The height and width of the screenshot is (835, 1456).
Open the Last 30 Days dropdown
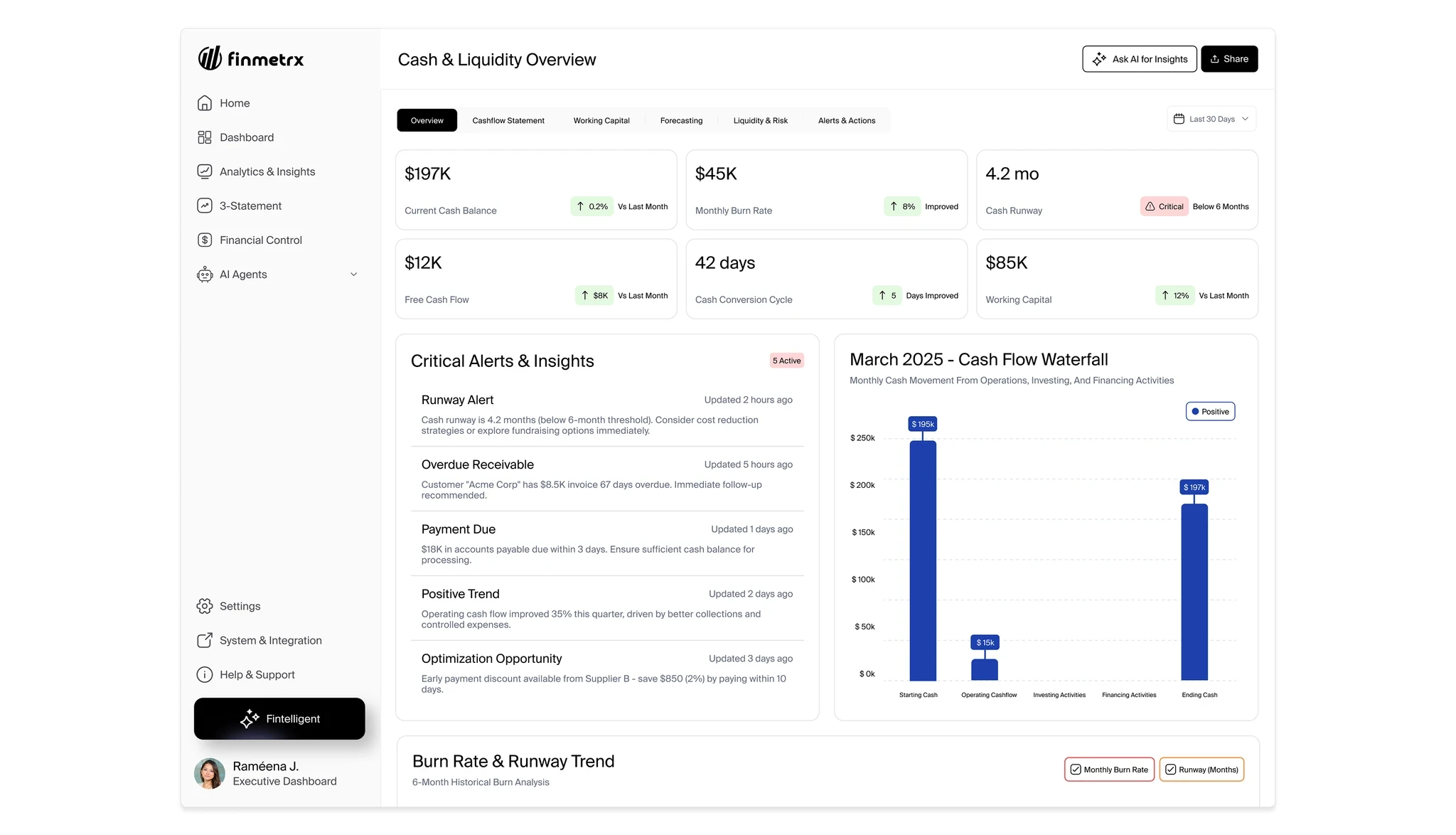pos(1211,119)
